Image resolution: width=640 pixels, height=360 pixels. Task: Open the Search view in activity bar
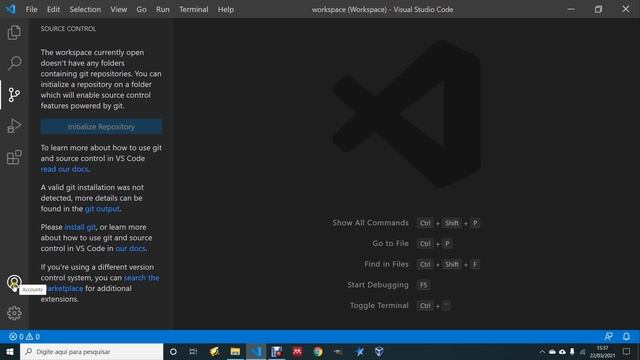coord(14,63)
